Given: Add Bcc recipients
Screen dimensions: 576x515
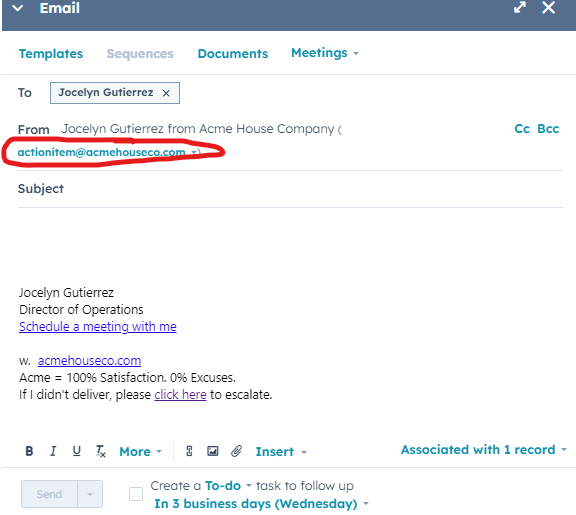Looking at the screenshot, I should pos(548,129).
